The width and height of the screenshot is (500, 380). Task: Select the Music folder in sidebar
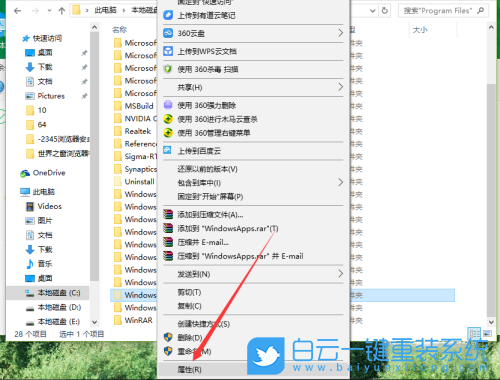click(39, 264)
